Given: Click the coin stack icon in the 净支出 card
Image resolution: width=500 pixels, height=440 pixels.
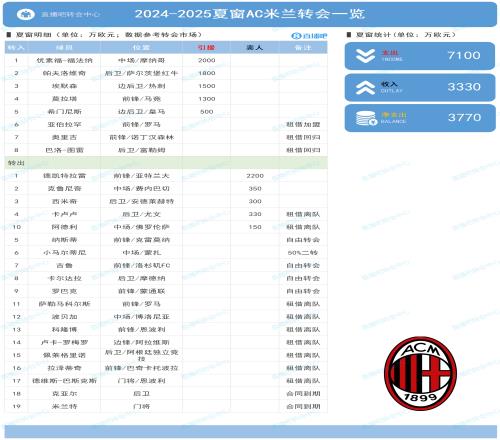Looking at the screenshot, I should (366, 118).
